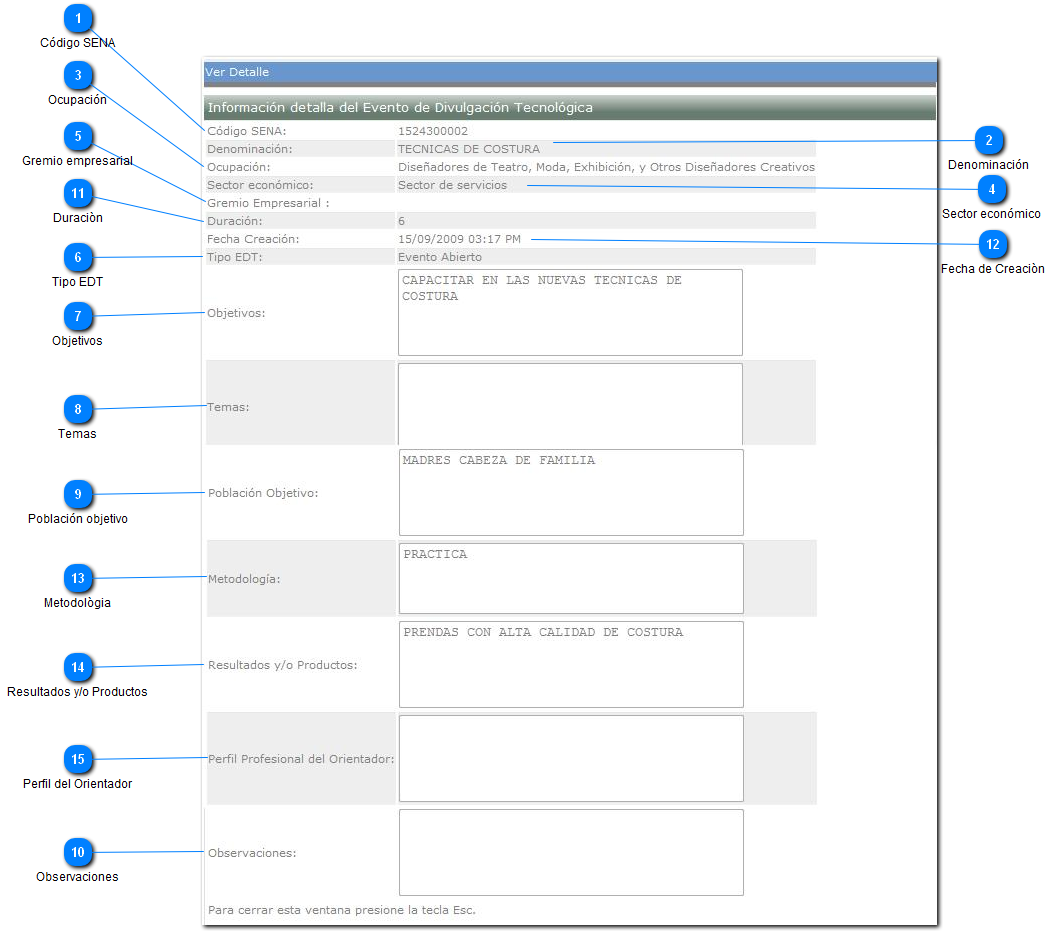Click the Duración: field label
The height and width of the screenshot is (938, 1050).
pyautogui.click(x=234, y=221)
